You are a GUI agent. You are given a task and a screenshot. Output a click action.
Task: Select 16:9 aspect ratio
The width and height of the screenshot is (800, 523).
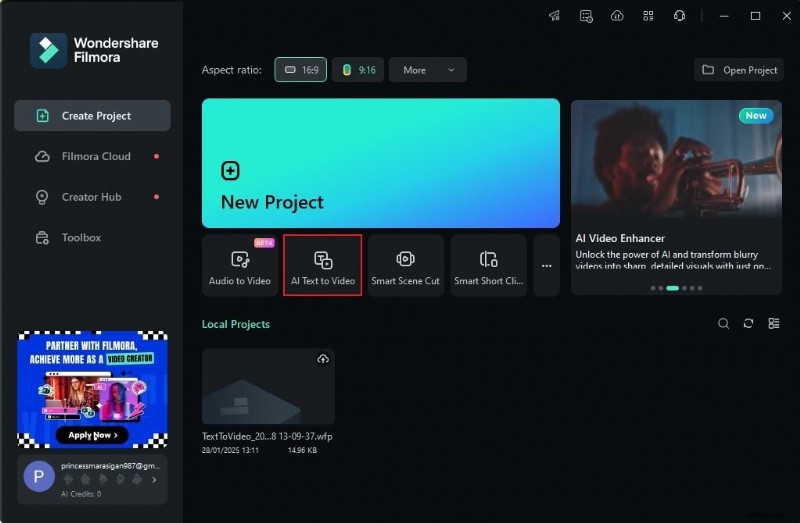[301, 70]
